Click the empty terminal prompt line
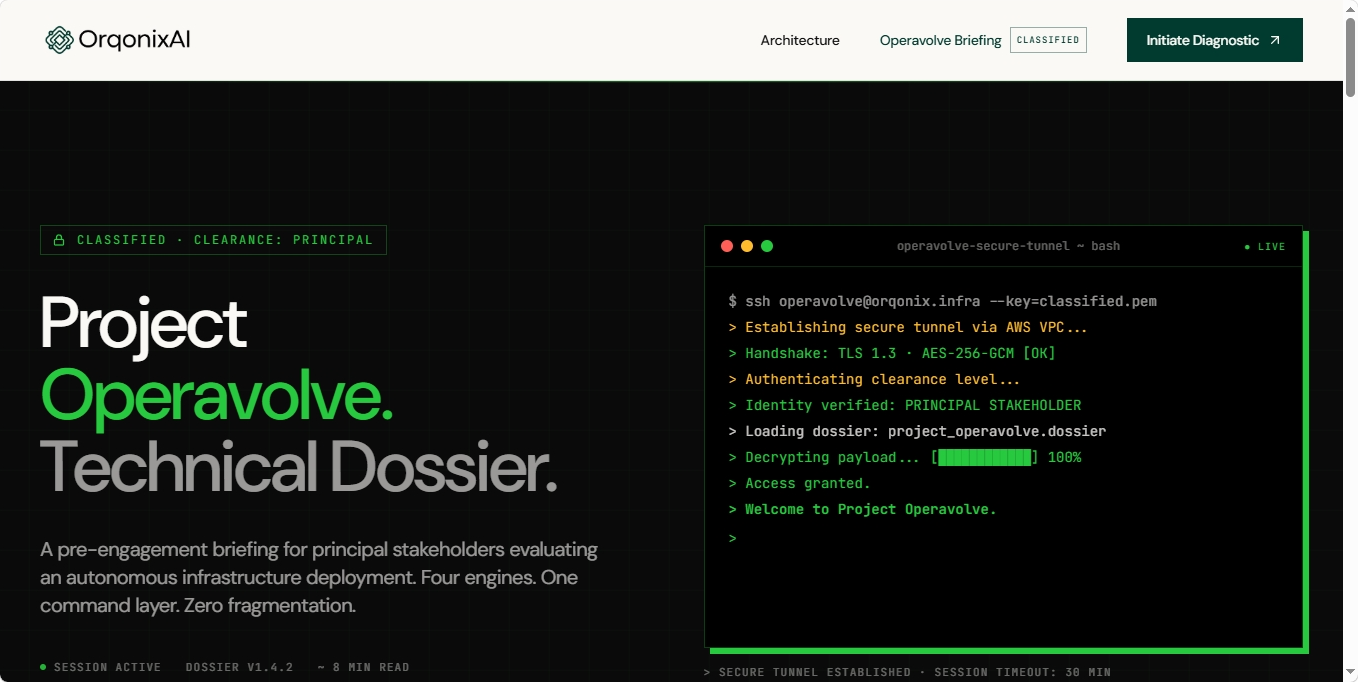This screenshot has height=682, width=1358. click(733, 538)
